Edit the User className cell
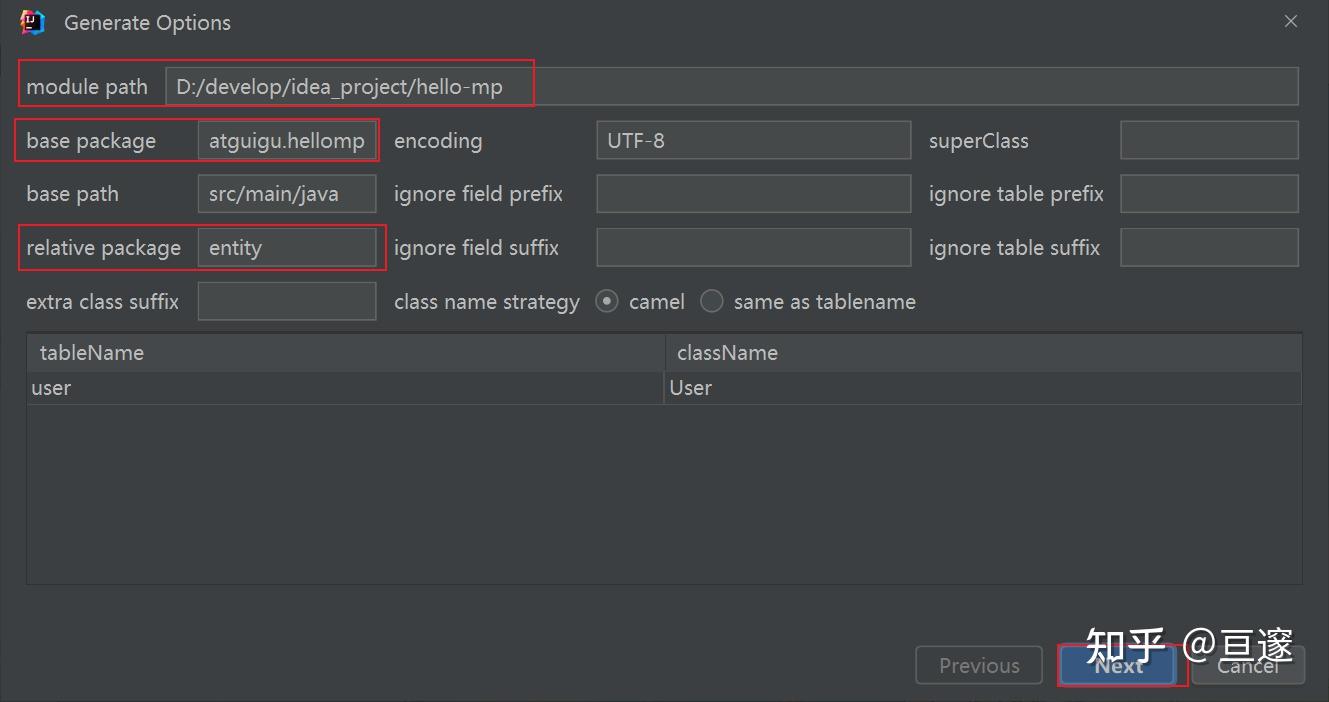The image size is (1329, 702). (x=983, y=388)
